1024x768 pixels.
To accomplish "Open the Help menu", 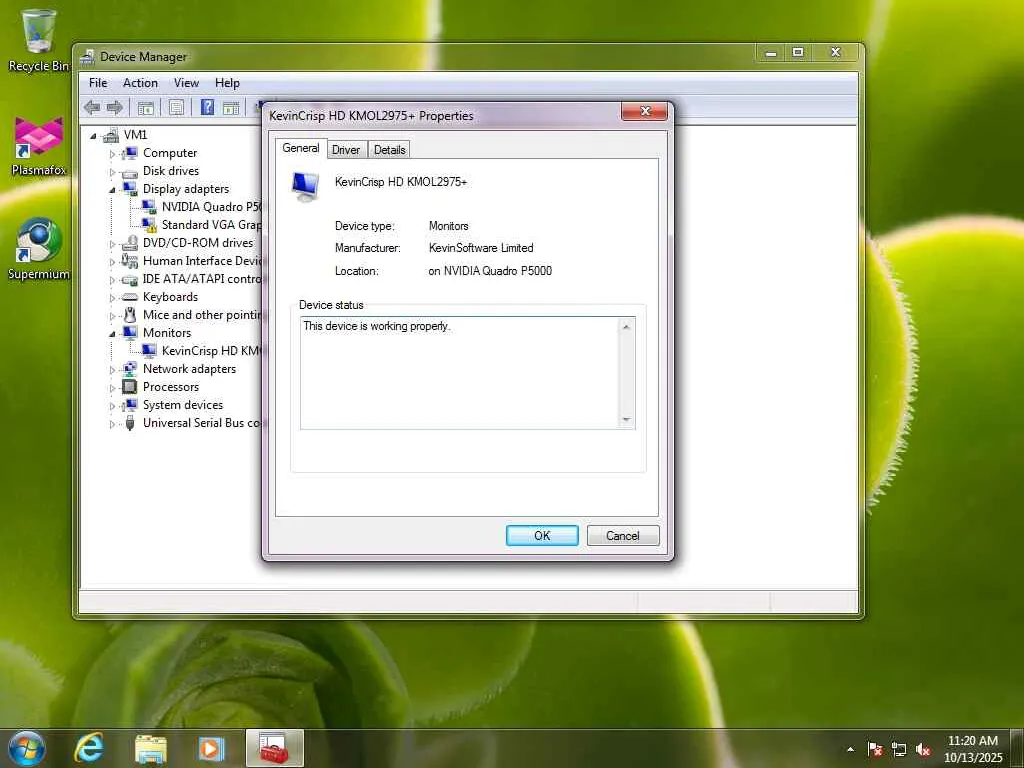I will 227,83.
